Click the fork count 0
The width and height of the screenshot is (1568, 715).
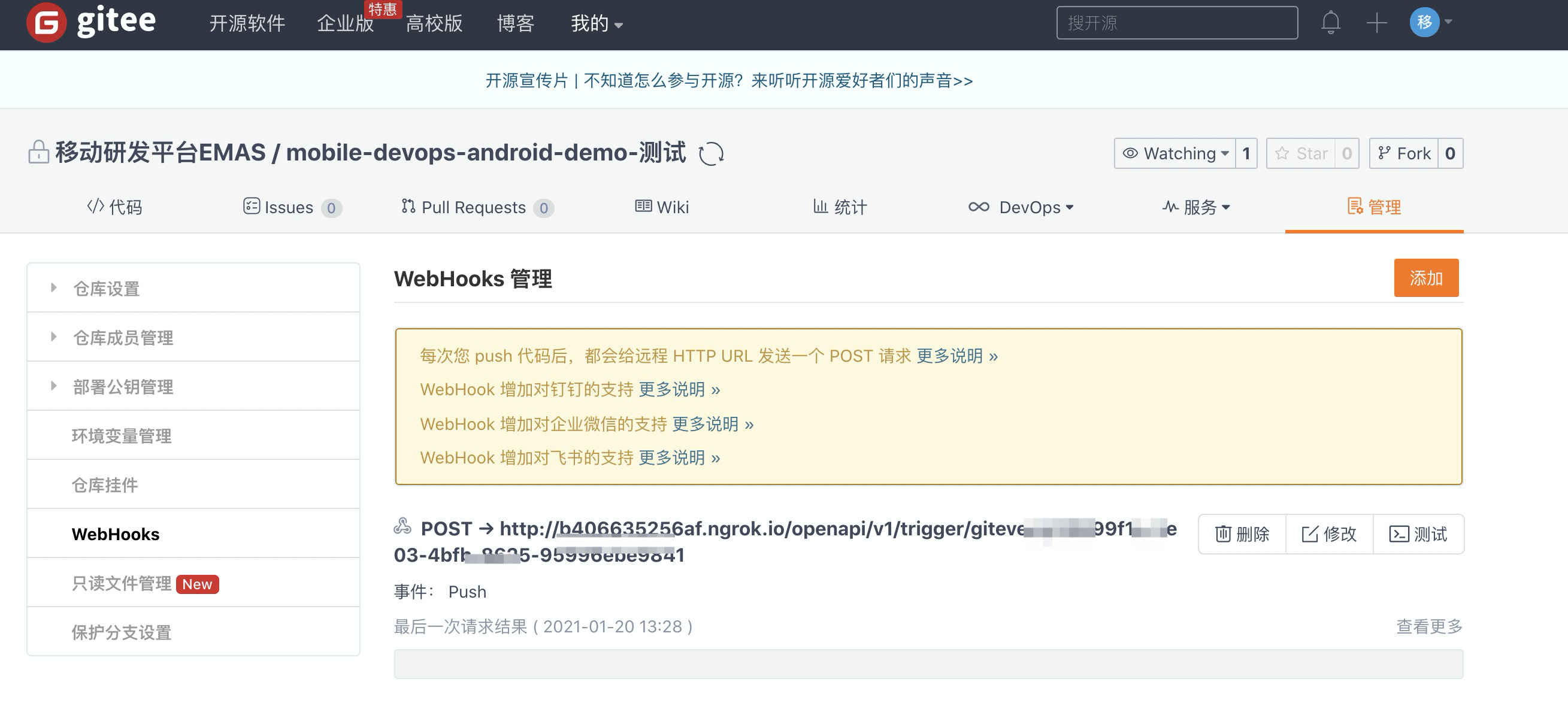1451,153
